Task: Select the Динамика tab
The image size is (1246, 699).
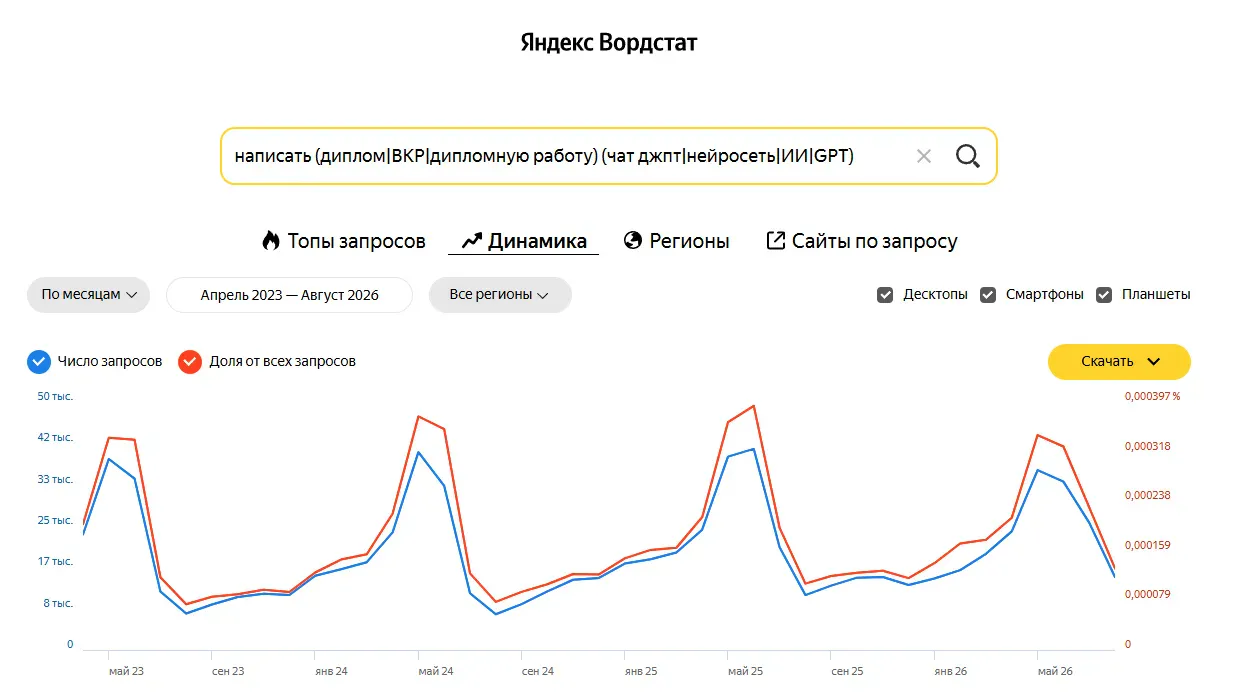Action: coord(524,241)
